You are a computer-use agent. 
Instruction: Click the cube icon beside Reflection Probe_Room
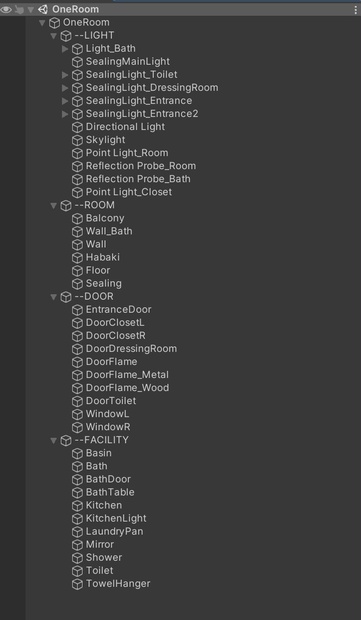click(x=77, y=166)
